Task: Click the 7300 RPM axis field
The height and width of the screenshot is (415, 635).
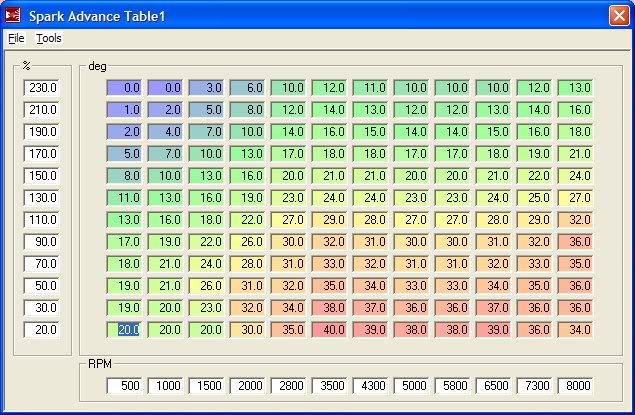Action: click(534, 385)
